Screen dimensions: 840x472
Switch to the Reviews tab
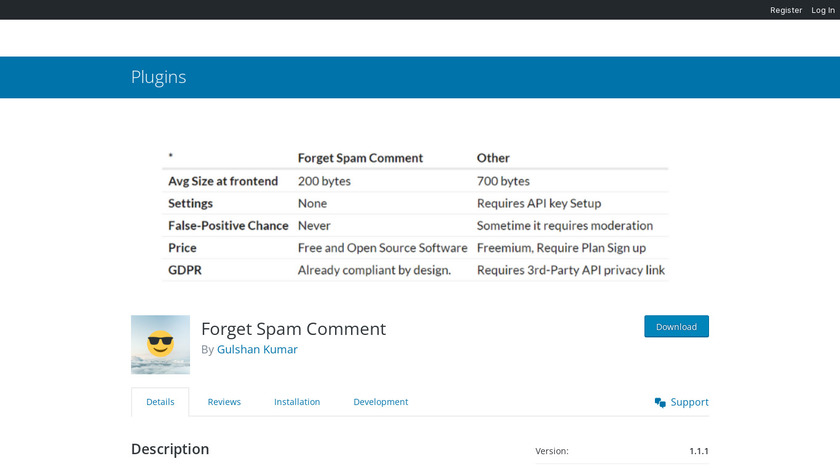[224, 402]
